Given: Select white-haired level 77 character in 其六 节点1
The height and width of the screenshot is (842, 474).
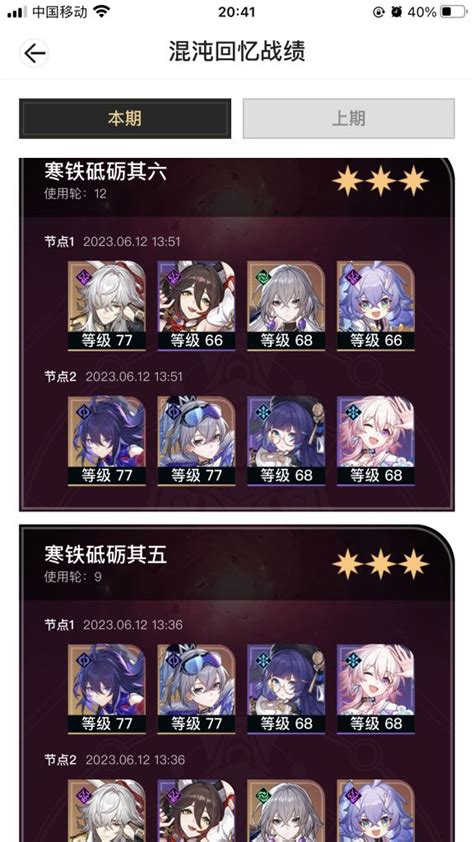Looking at the screenshot, I should (107, 306).
